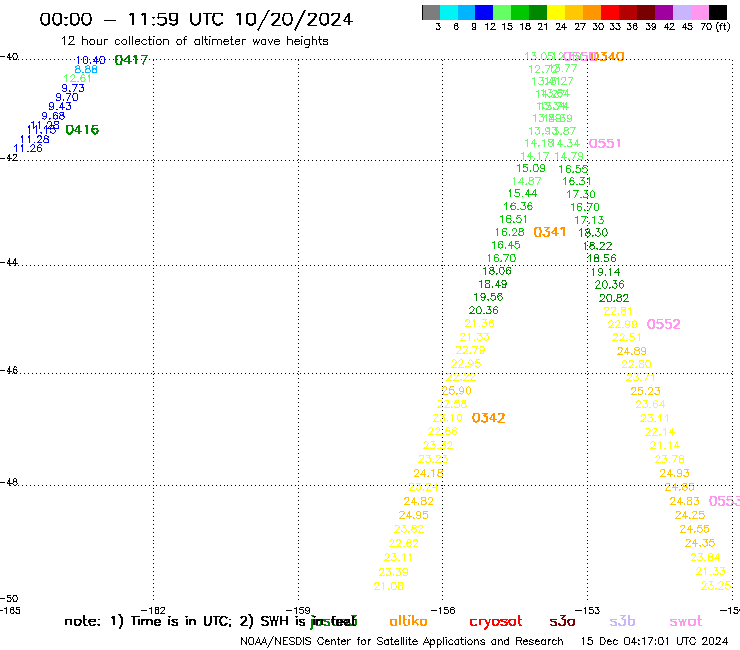Click the green value '12.61'

77,78
